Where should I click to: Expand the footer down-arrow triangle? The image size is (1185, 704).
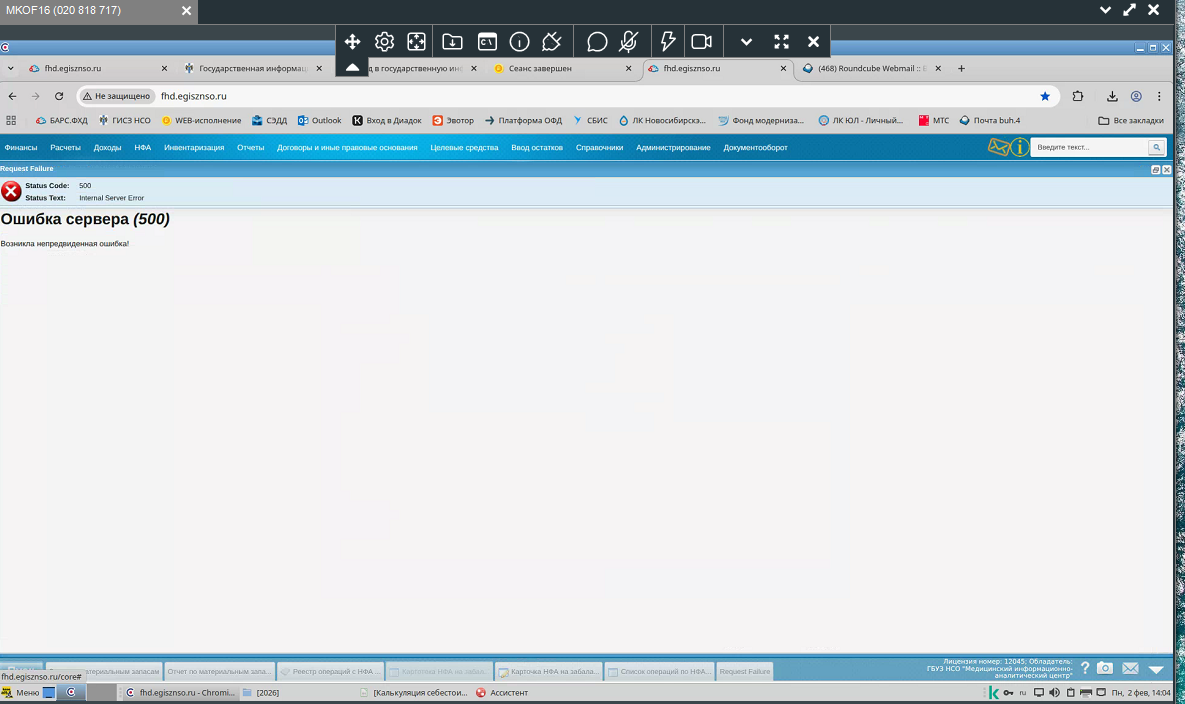pyautogui.click(x=1156, y=669)
